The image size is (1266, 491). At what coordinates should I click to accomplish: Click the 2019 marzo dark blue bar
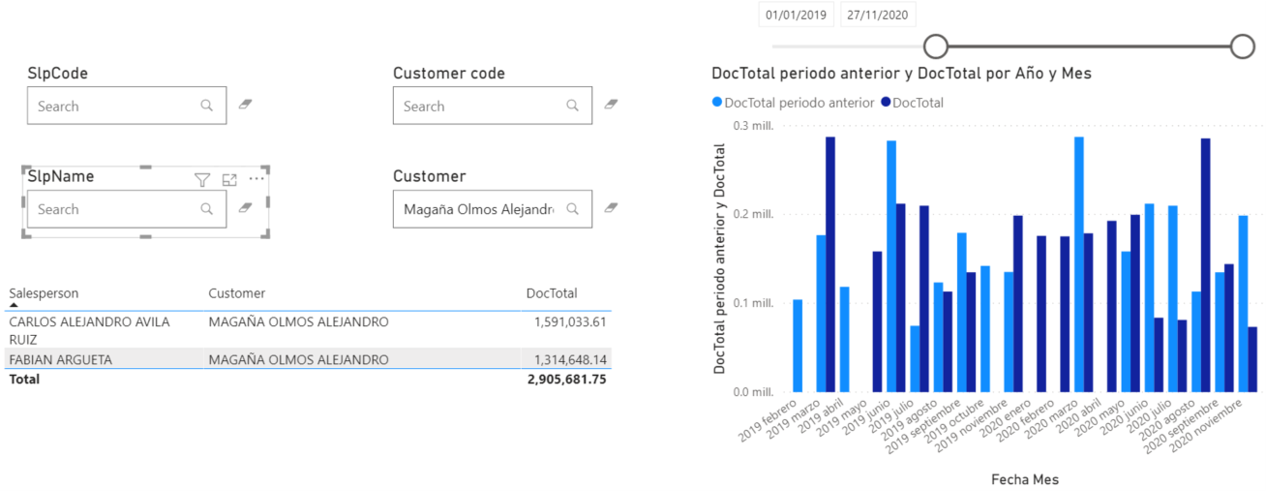[830, 264]
